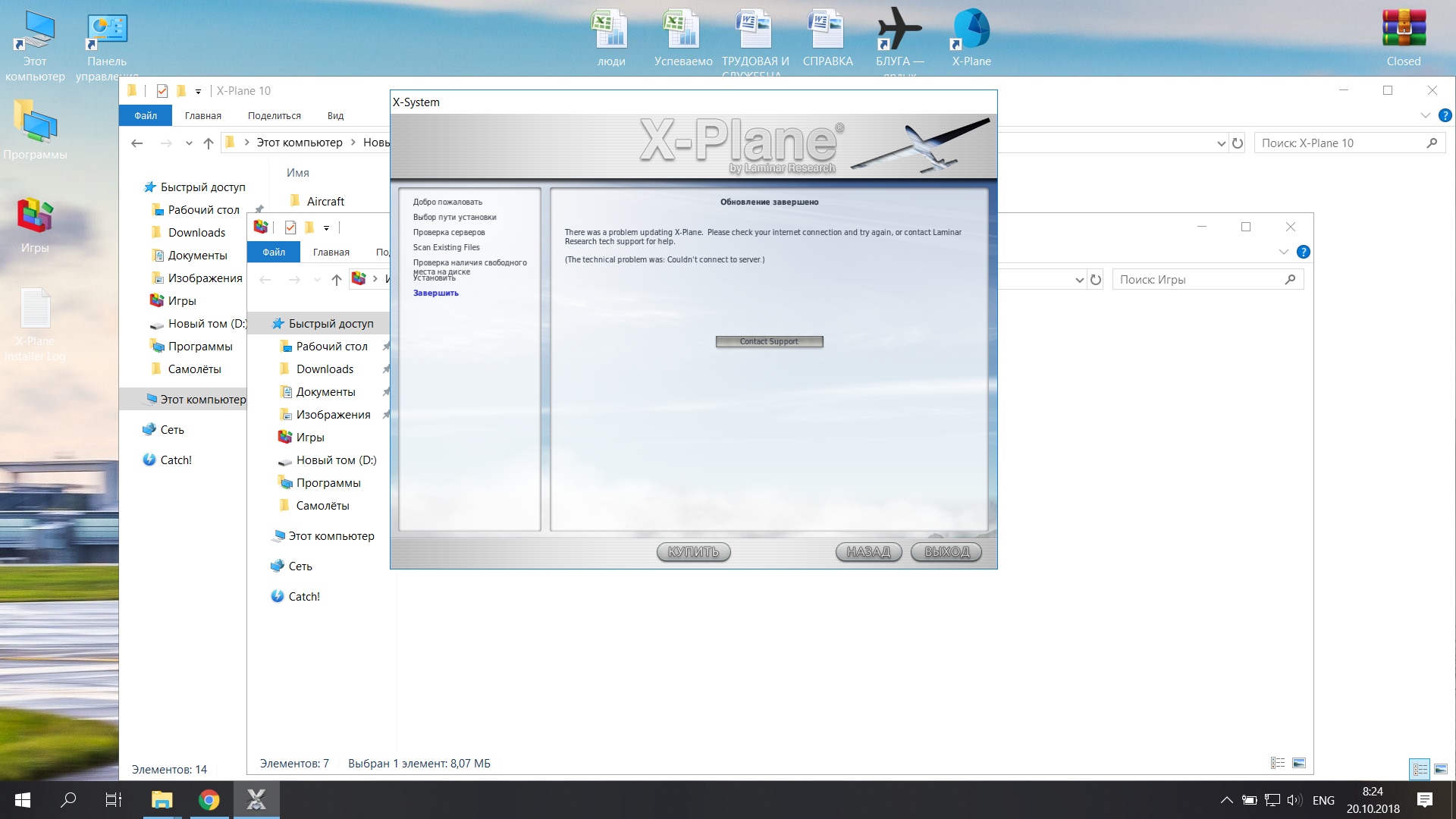Refresh the X-Plane 10 folder view

coord(1238,143)
